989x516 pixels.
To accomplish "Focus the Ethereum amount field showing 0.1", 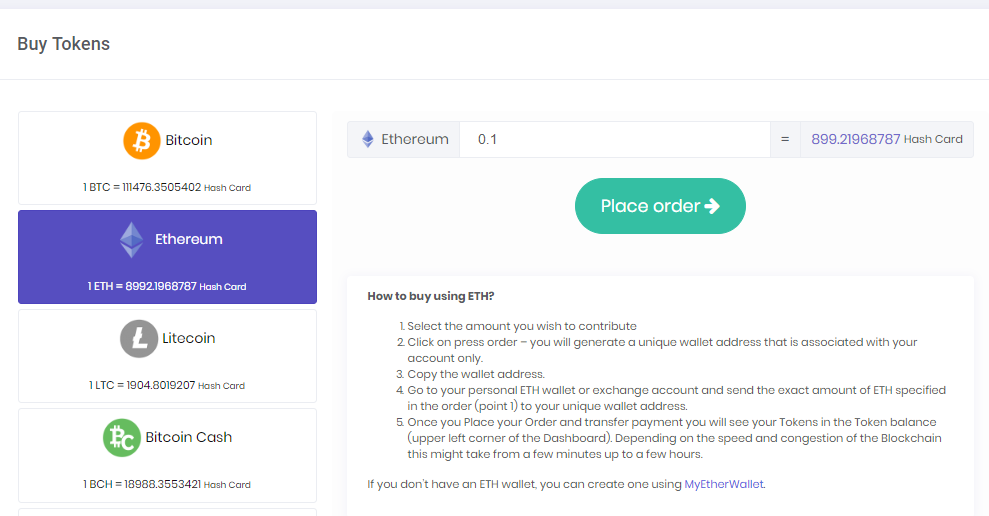I will (x=614, y=140).
